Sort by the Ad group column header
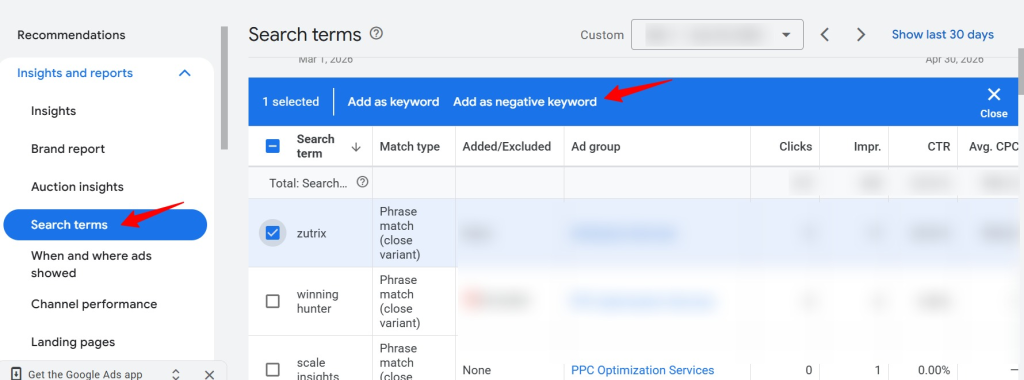Viewport: 1024px width, 380px height. [x=596, y=147]
